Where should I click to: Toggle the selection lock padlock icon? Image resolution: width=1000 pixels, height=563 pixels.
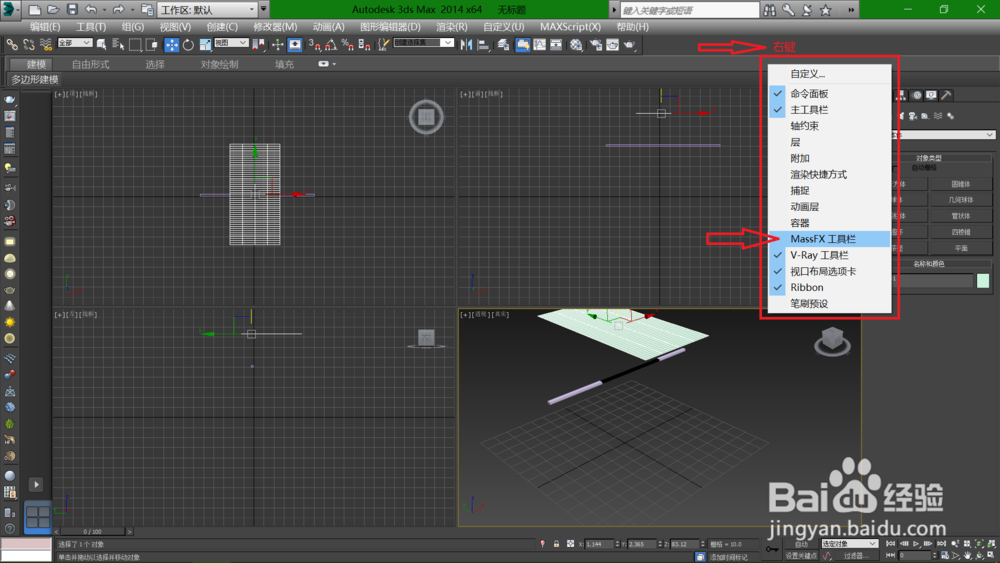[556, 544]
